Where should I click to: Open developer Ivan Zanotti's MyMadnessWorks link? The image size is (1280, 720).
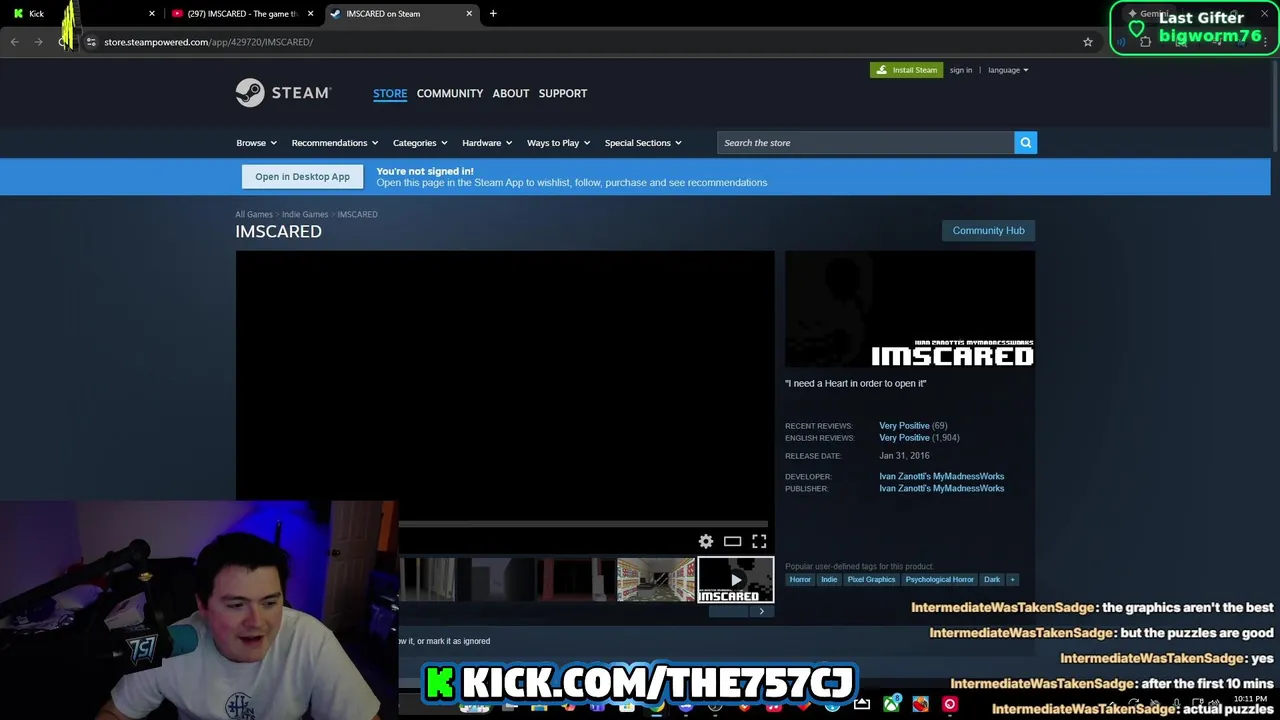tap(941, 476)
